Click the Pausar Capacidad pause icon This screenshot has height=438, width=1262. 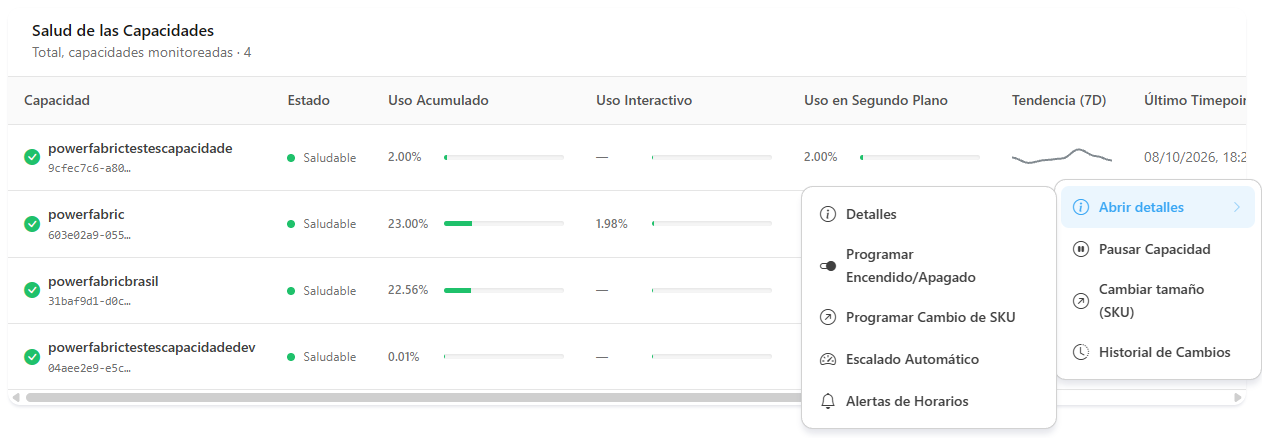[x=1080, y=249]
